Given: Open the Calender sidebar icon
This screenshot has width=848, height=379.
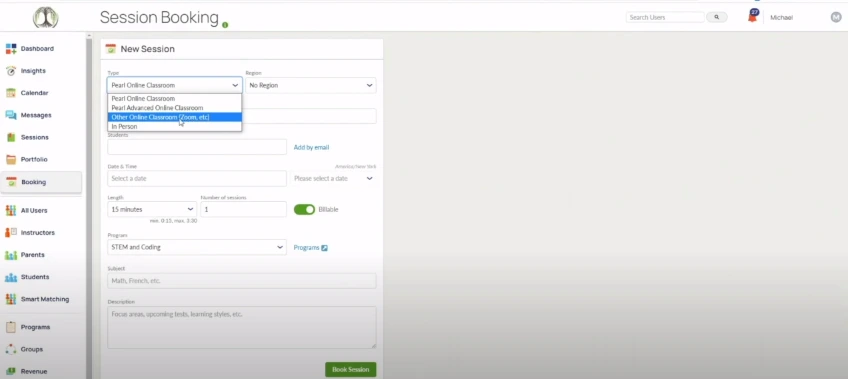Looking at the screenshot, I should 11,93.
